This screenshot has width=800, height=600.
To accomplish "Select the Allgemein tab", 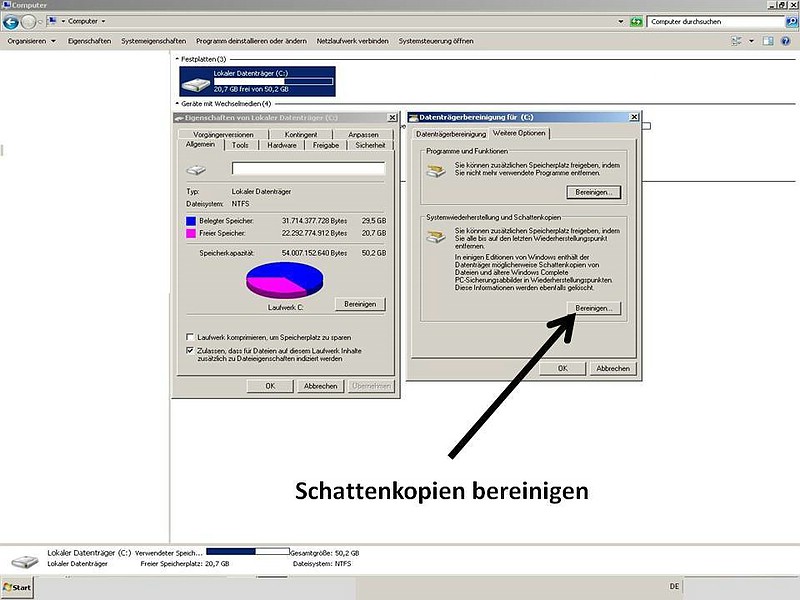I will (x=201, y=144).
